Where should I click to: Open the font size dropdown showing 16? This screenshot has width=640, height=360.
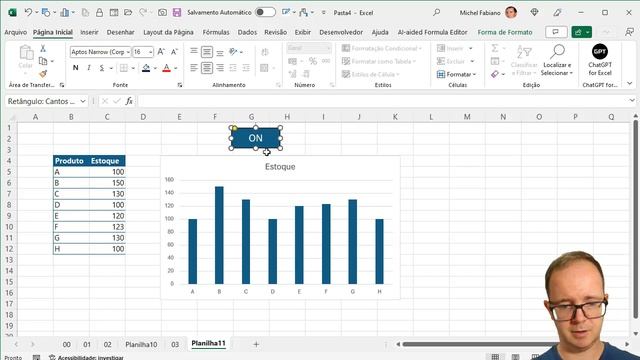(x=150, y=52)
